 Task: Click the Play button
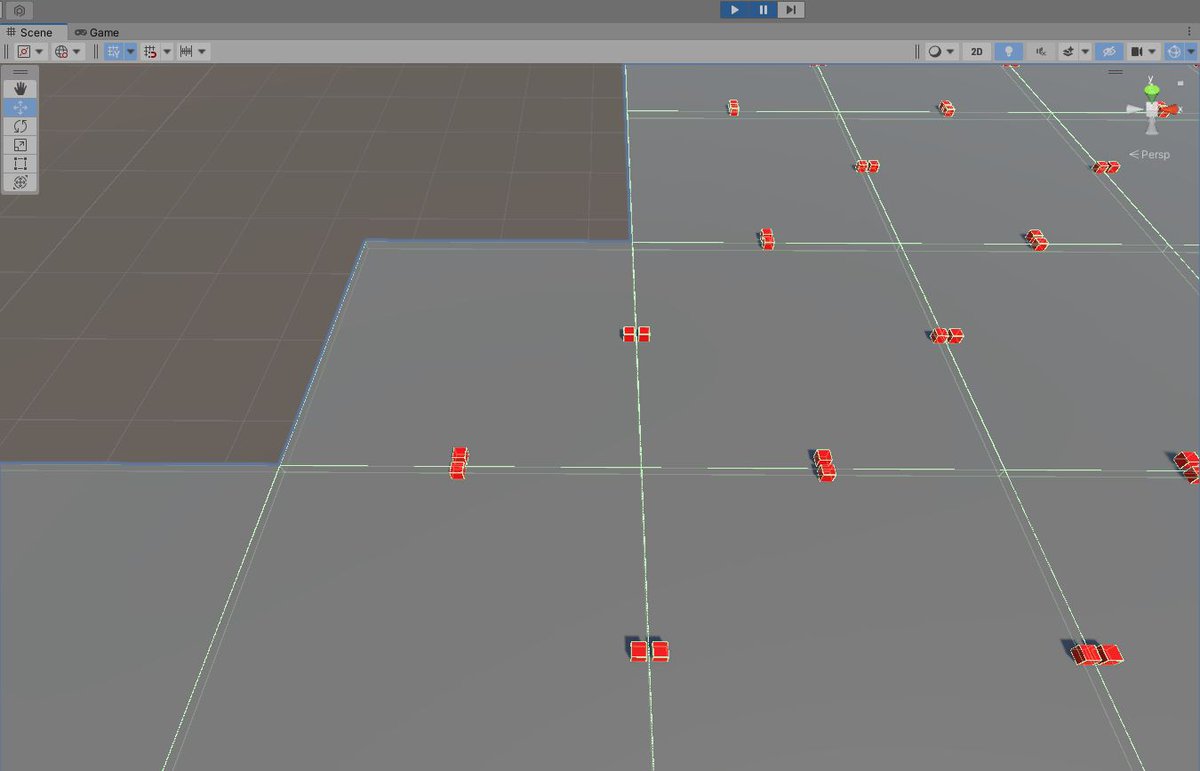point(735,10)
